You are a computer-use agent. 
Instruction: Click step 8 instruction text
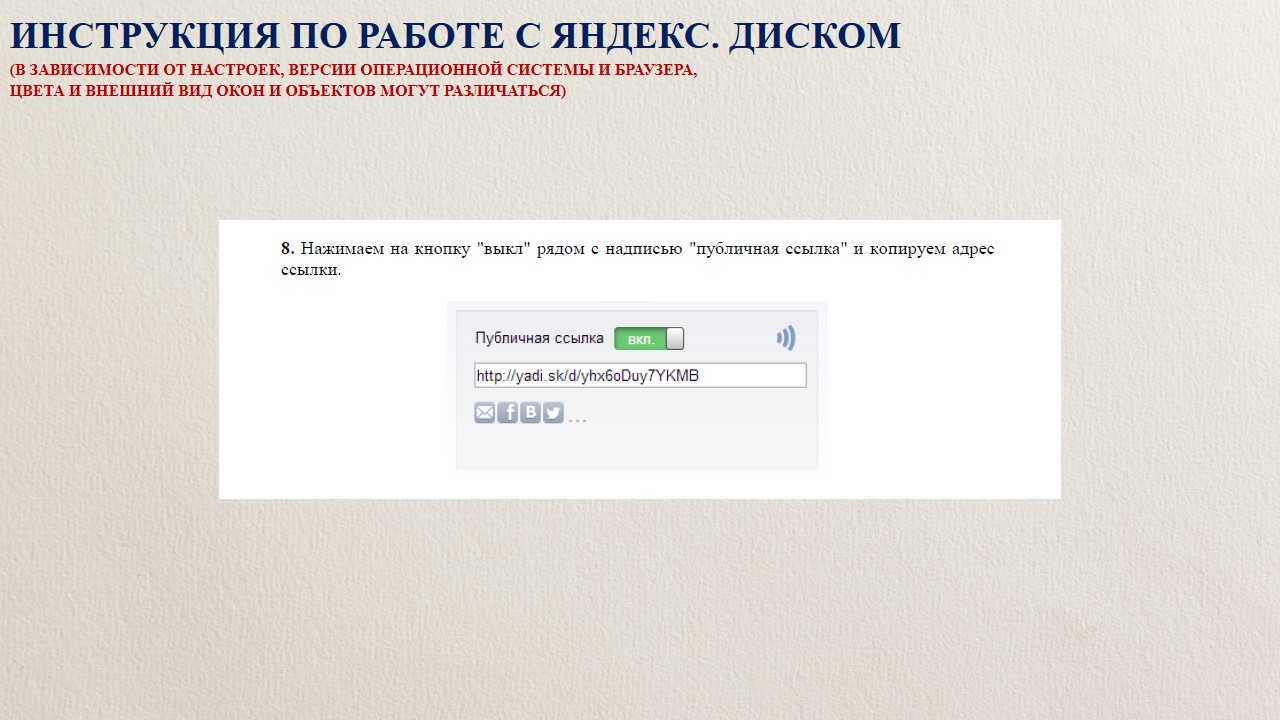[x=637, y=259]
